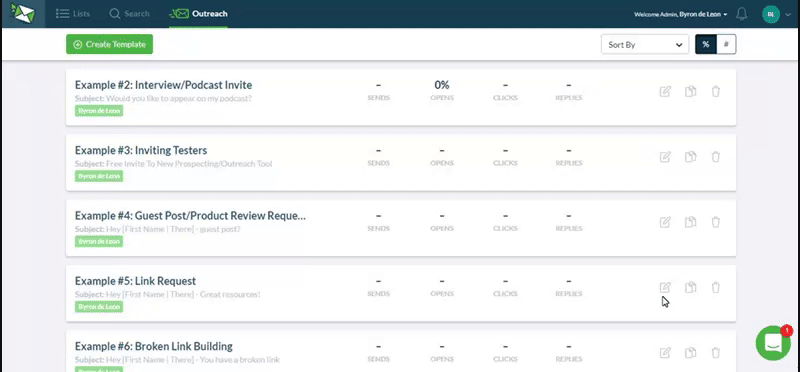Image resolution: width=800 pixels, height=372 pixels.
Task: Click CLICKS label on Example #4 row
Action: (x=505, y=229)
